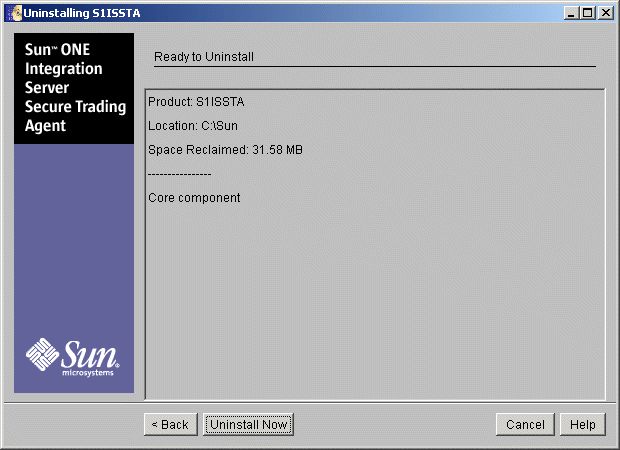Screen dimensions: 620x450
Task: Select 'Space Reclaimed: 31.58 MB' text
Action: pyautogui.click(x=225, y=150)
